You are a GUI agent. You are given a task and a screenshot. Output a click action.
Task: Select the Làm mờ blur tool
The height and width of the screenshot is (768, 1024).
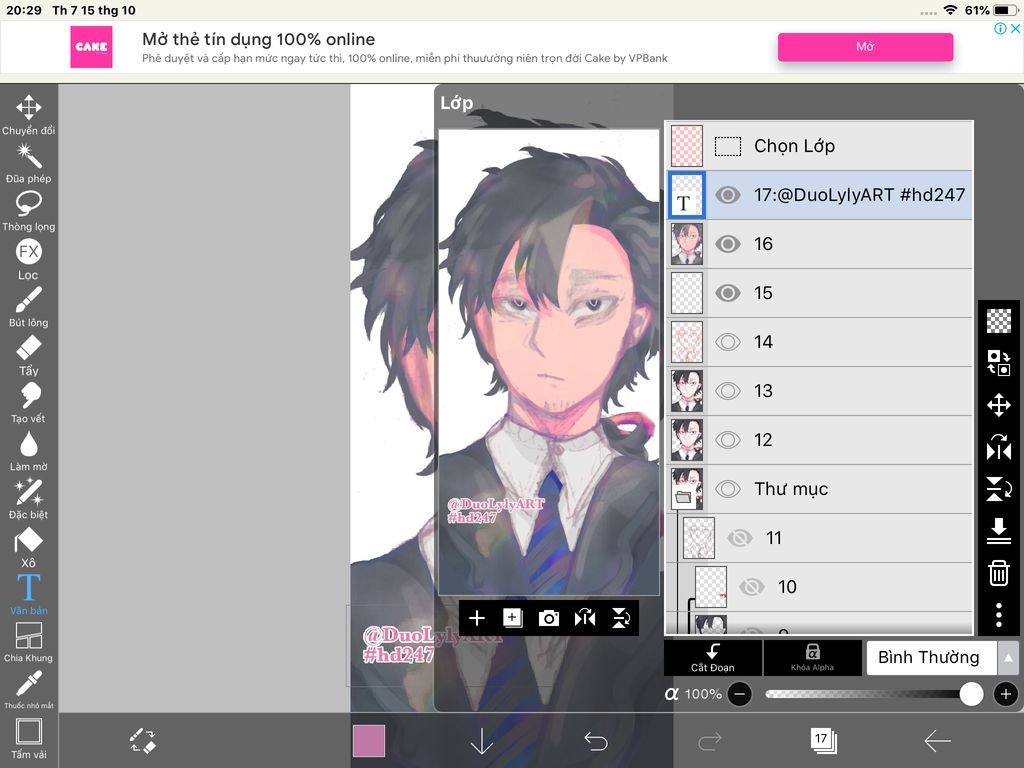(29, 451)
